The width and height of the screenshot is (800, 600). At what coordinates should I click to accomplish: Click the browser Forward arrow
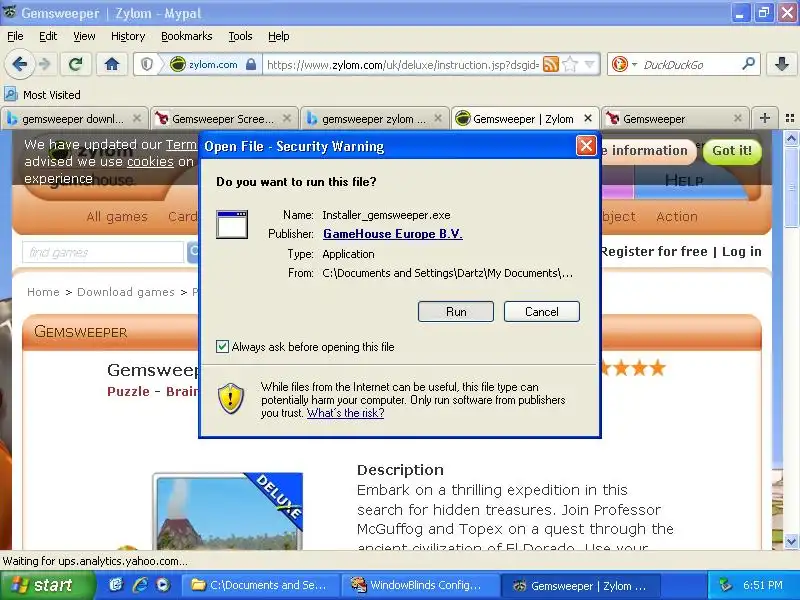(45, 64)
